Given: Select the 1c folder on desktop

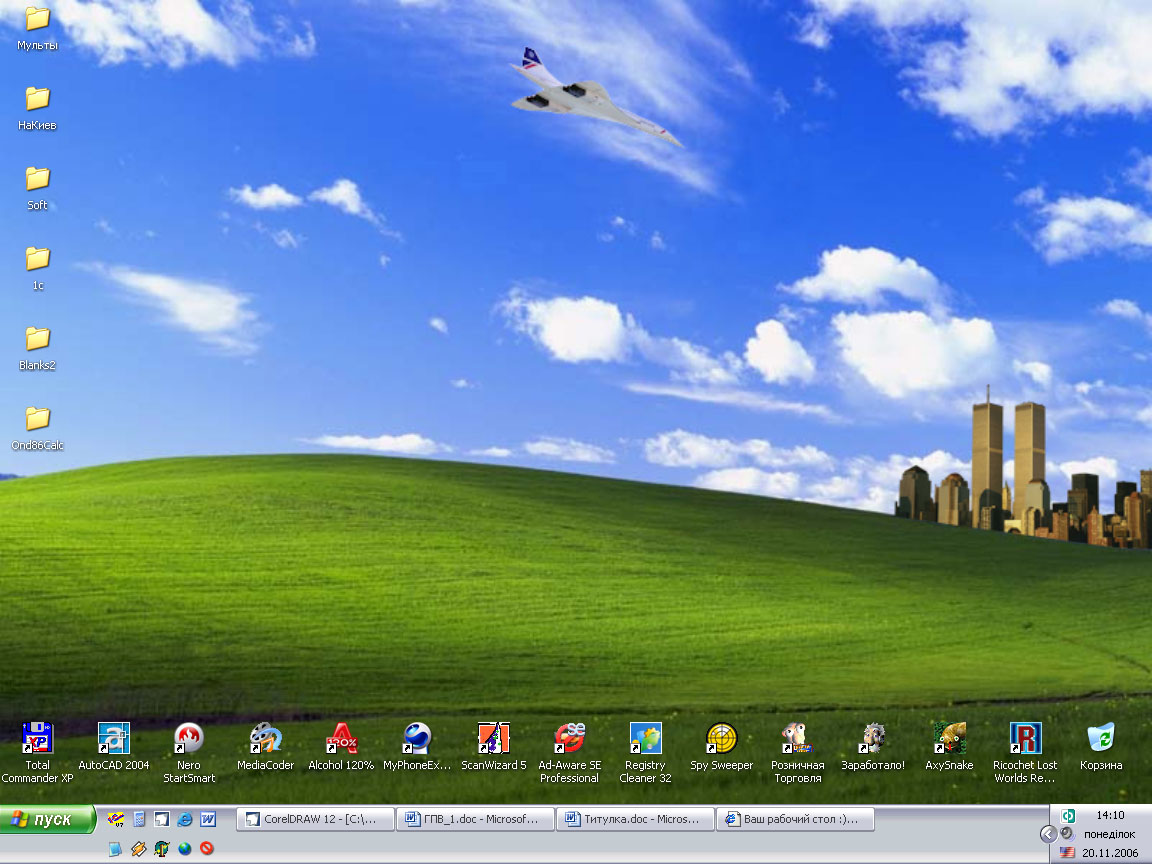Looking at the screenshot, I should (37, 269).
